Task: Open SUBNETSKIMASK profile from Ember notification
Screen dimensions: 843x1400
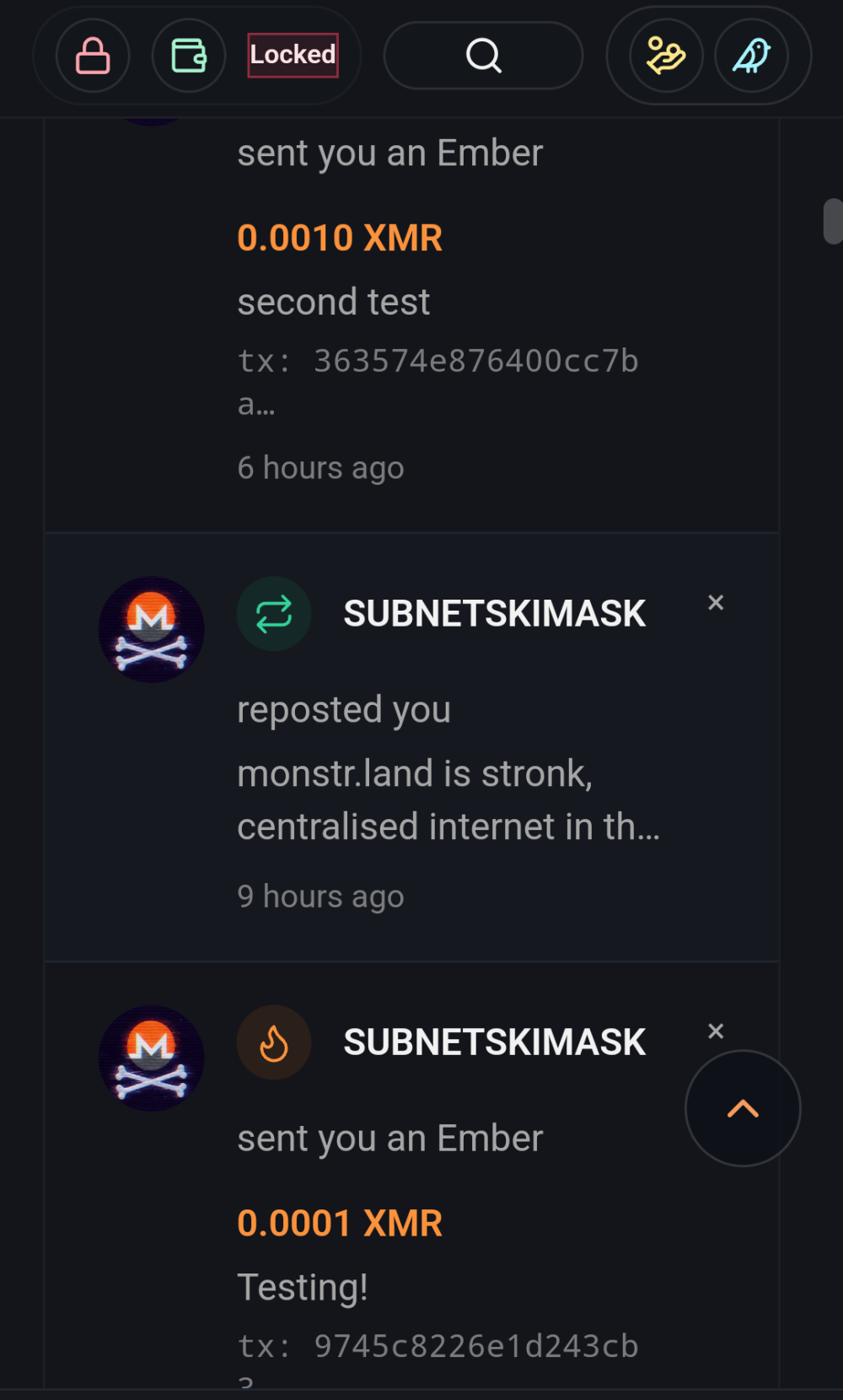Action: click(x=494, y=1042)
